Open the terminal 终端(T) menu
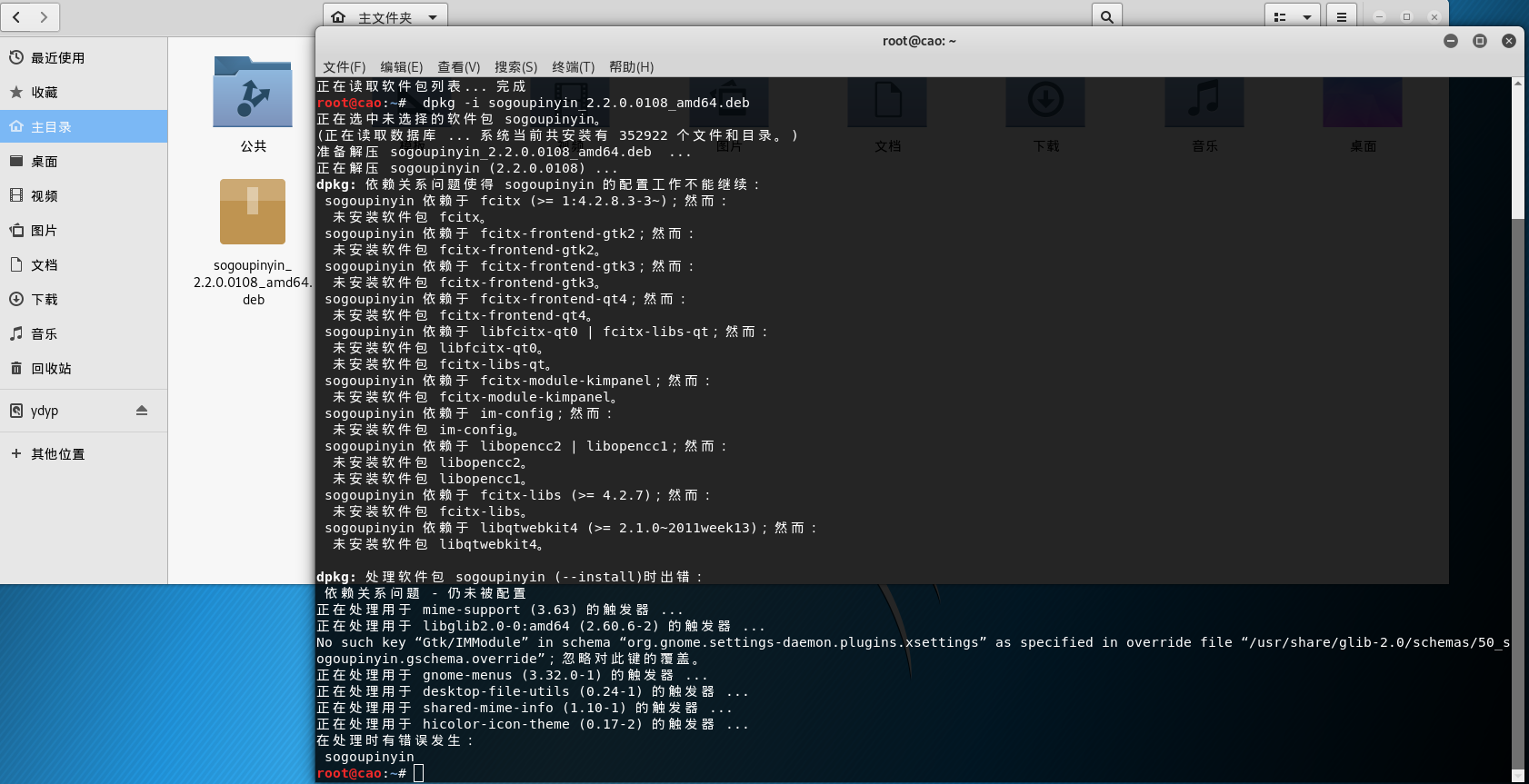1529x784 pixels. (x=573, y=67)
